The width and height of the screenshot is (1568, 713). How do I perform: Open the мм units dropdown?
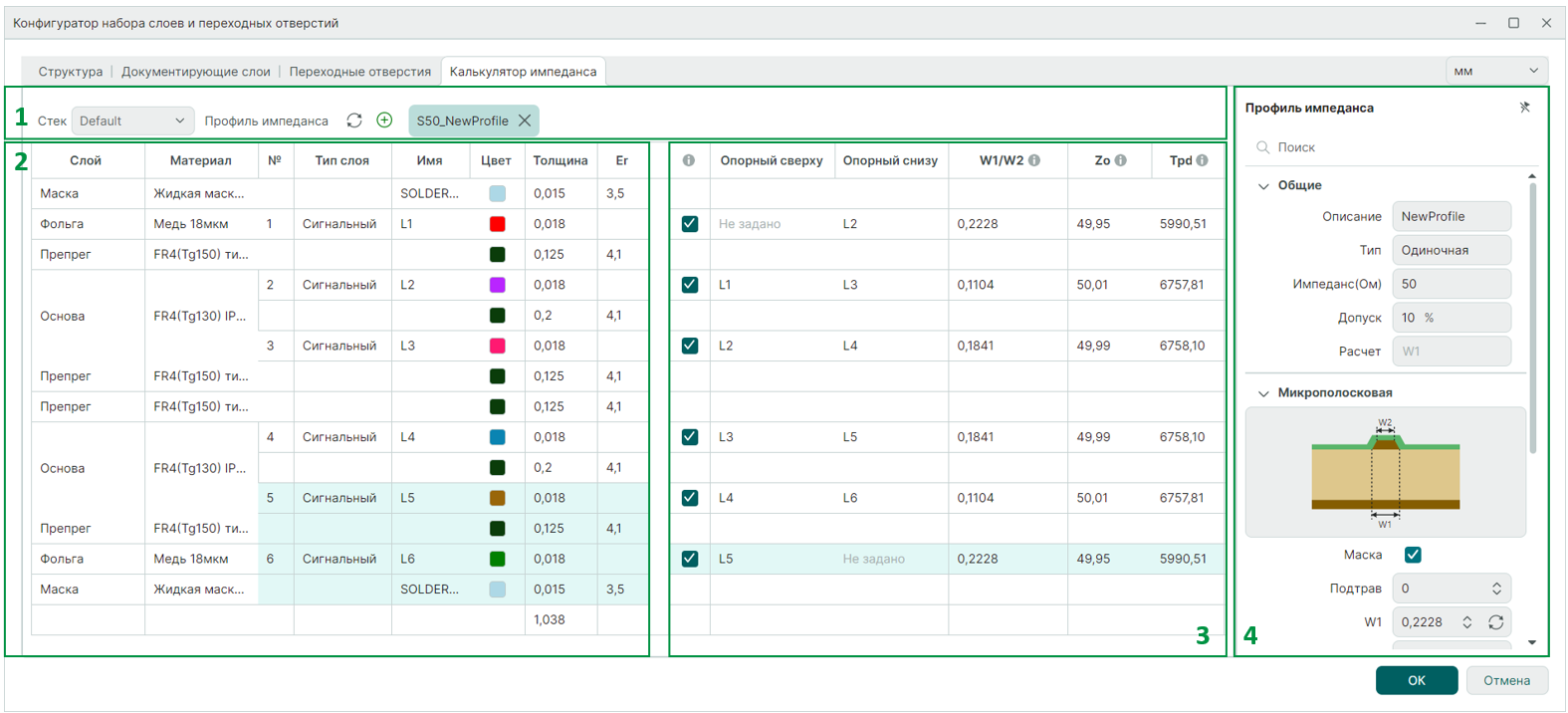[1495, 71]
